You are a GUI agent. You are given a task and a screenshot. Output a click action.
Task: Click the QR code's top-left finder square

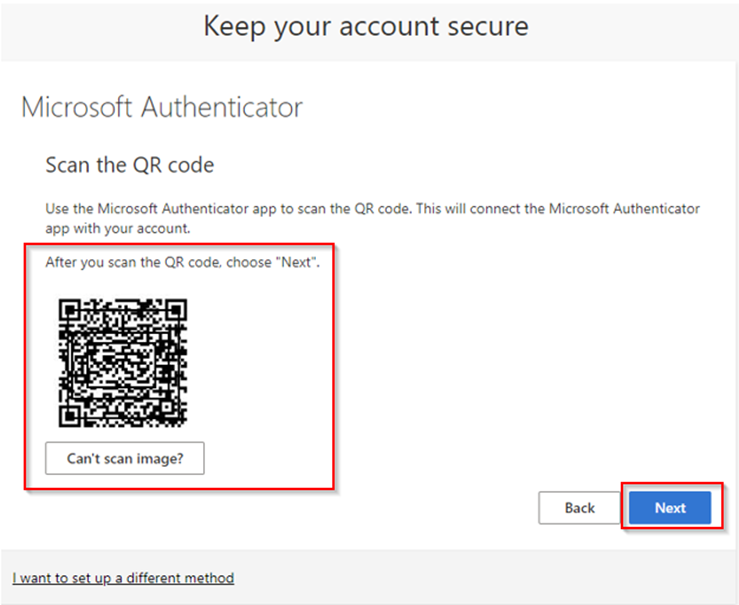coord(70,308)
